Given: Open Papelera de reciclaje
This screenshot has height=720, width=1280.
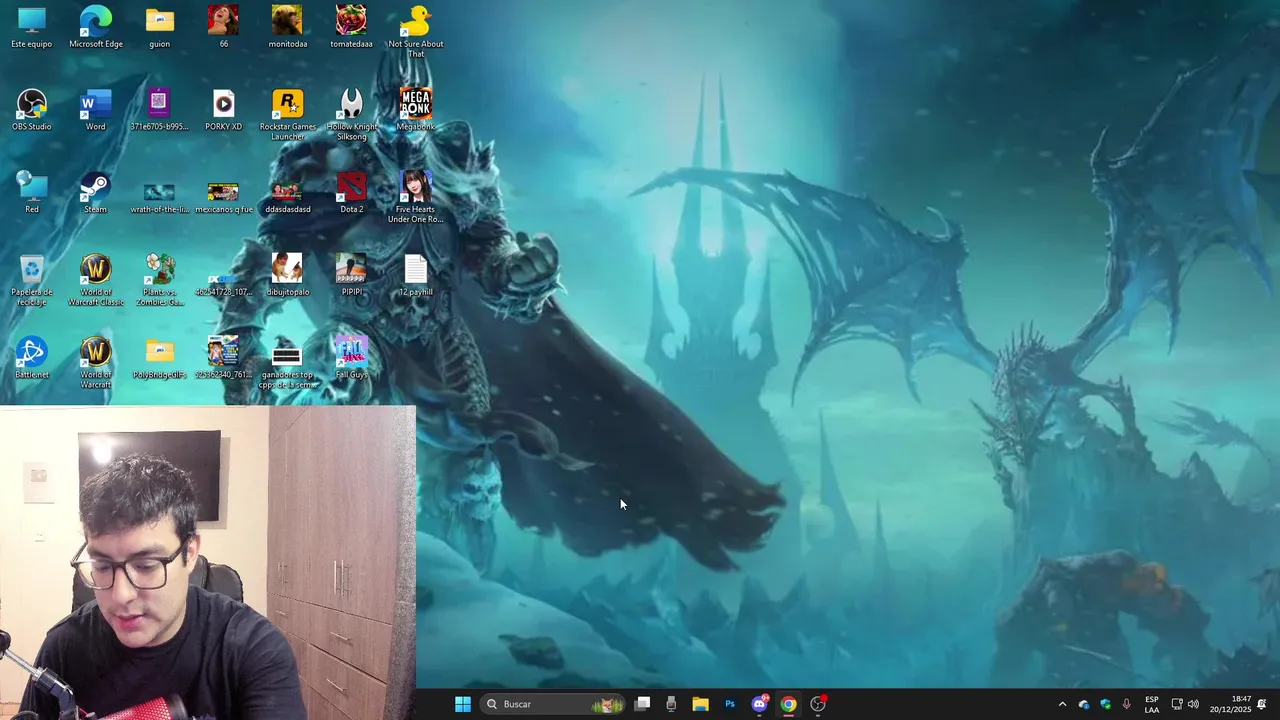Looking at the screenshot, I should coord(32,280).
